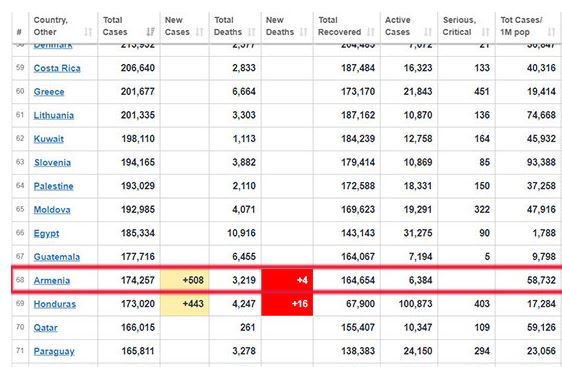
Task: Sort by Total Recovered arrows icon
Action: click(371, 32)
